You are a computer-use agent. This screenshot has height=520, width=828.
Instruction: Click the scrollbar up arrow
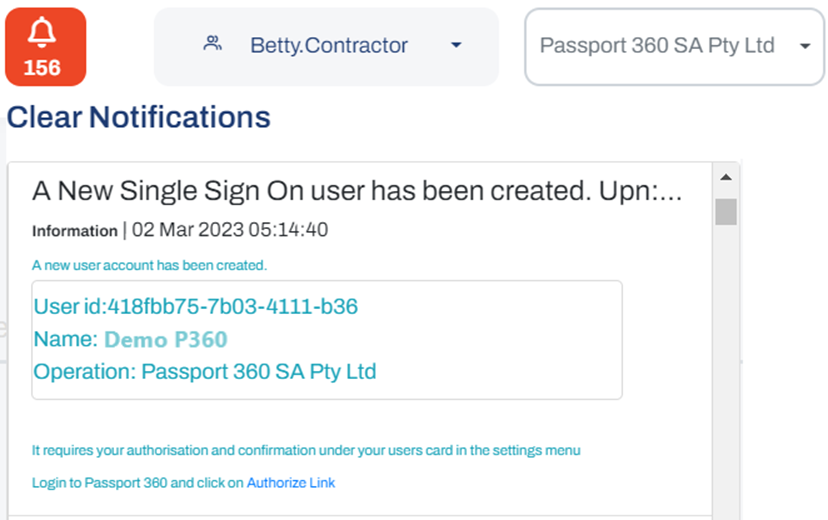pos(726,177)
